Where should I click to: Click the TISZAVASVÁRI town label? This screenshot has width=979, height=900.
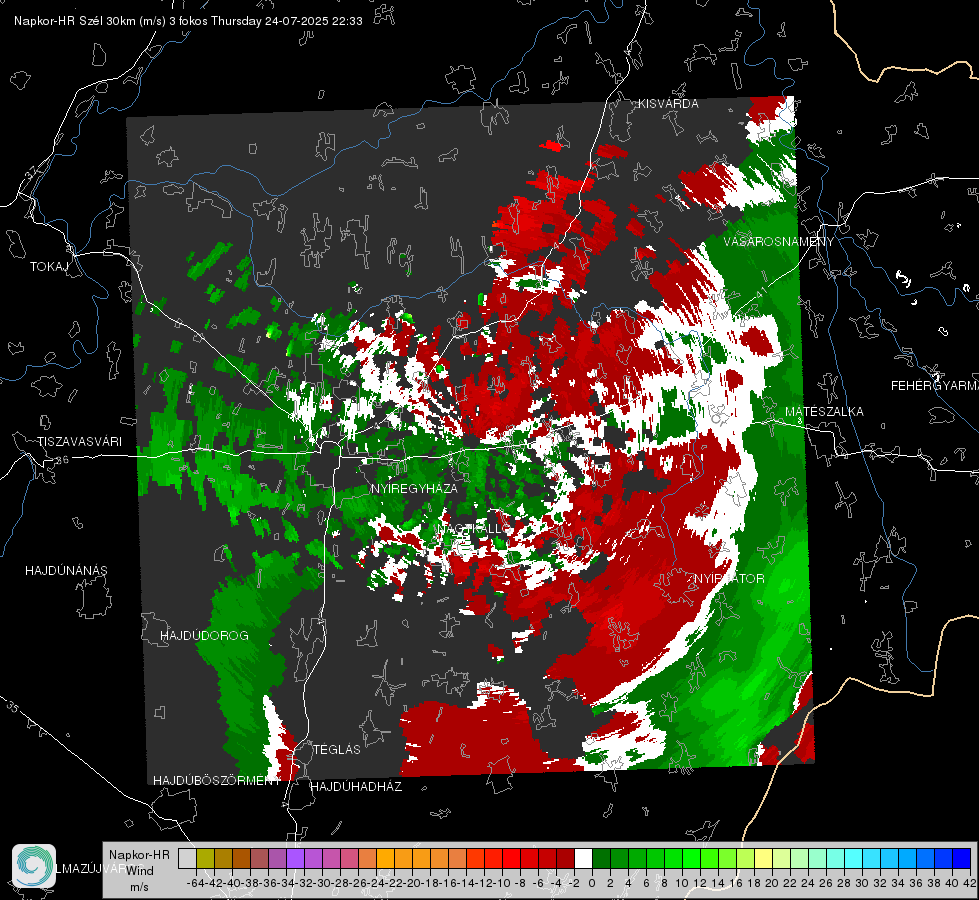(79, 442)
